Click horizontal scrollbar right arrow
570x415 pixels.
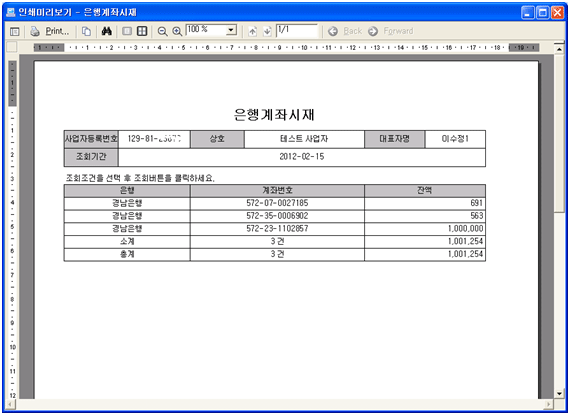549,404
